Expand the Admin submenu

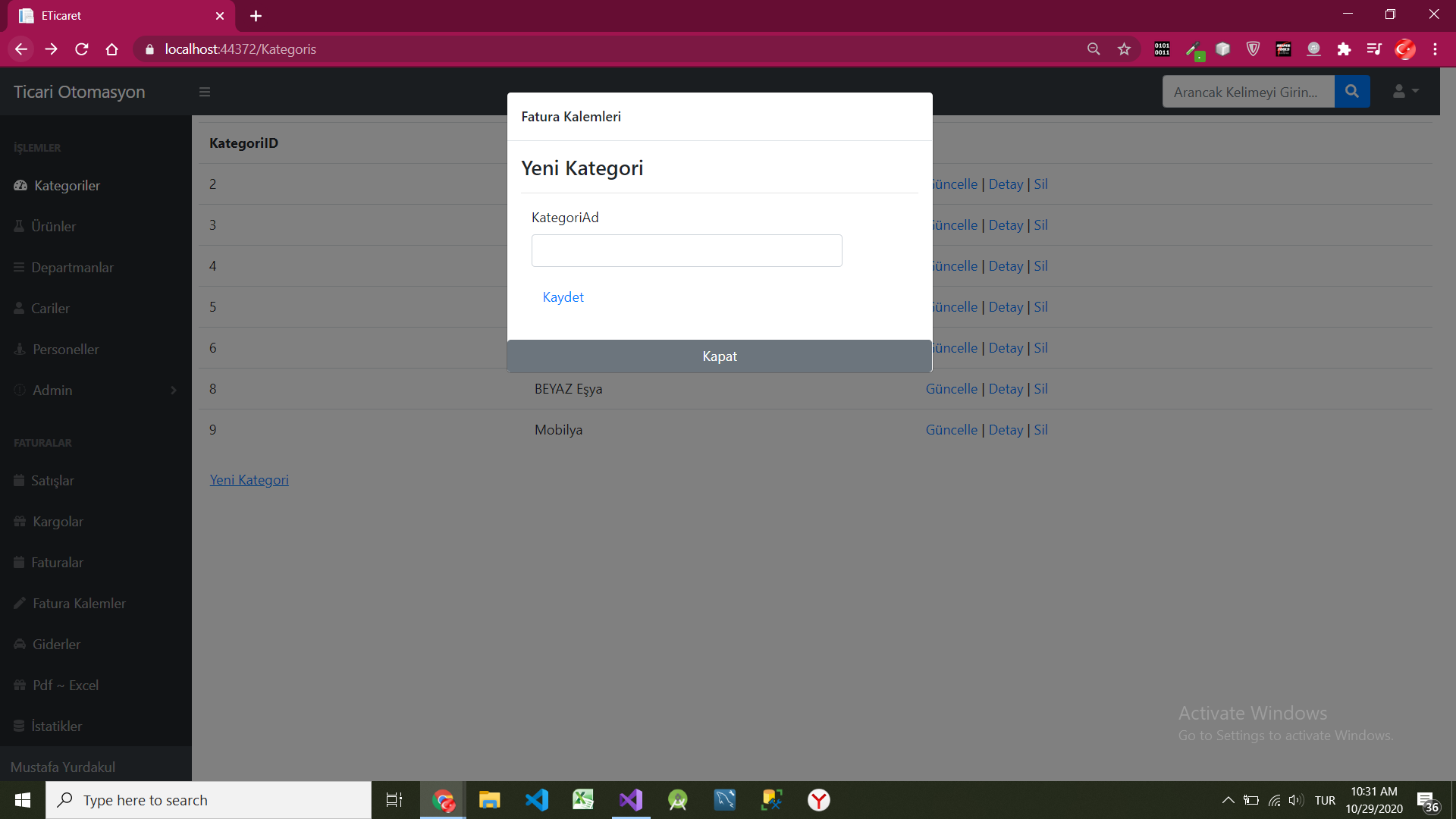[53, 390]
